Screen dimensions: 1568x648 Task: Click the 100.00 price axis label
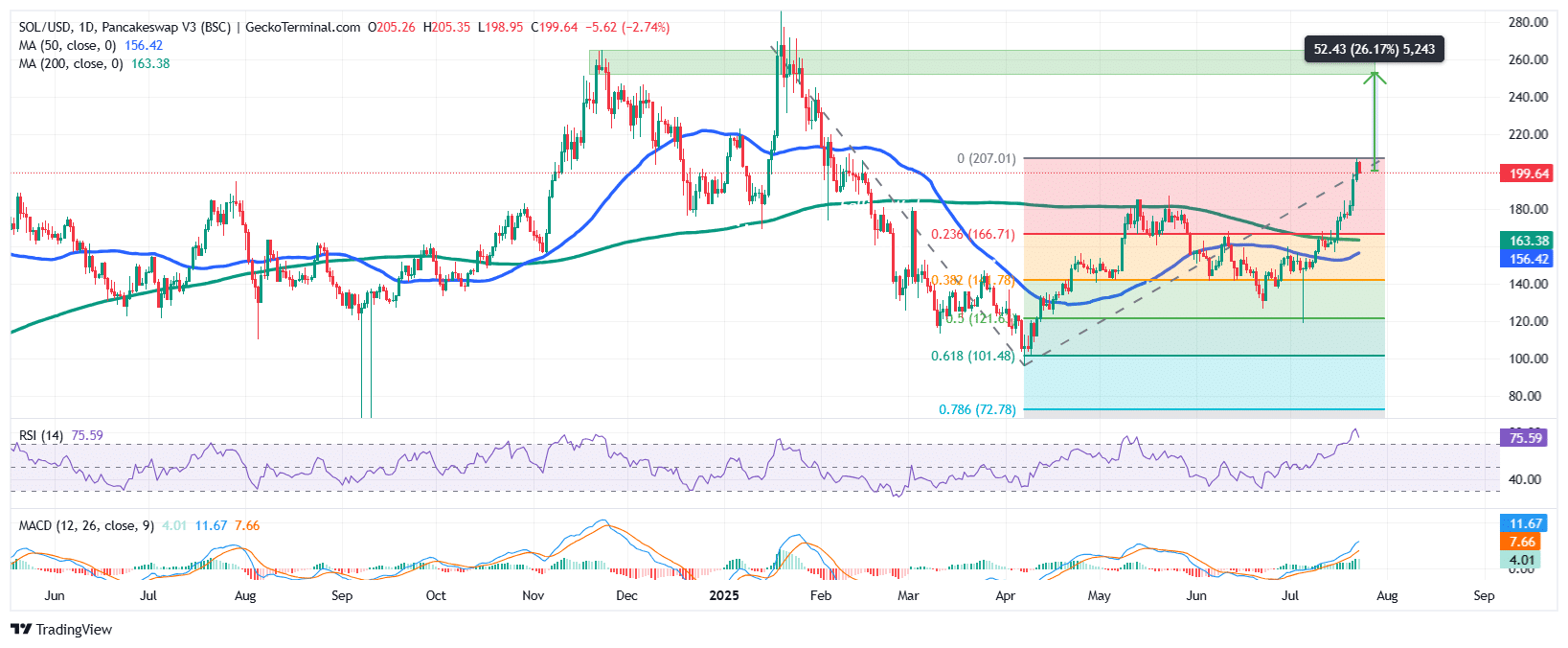point(1529,359)
